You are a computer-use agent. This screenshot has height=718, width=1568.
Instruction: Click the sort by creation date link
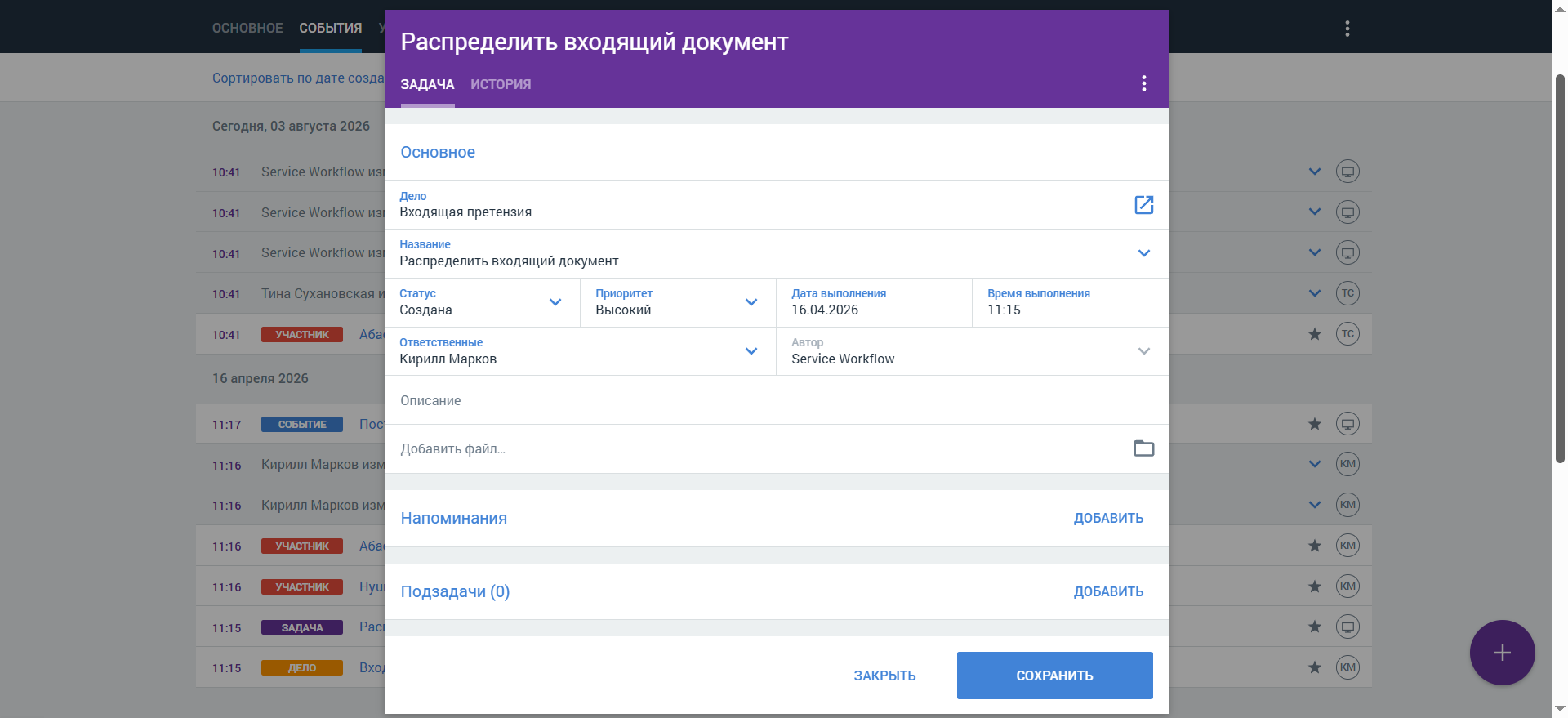tap(298, 78)
